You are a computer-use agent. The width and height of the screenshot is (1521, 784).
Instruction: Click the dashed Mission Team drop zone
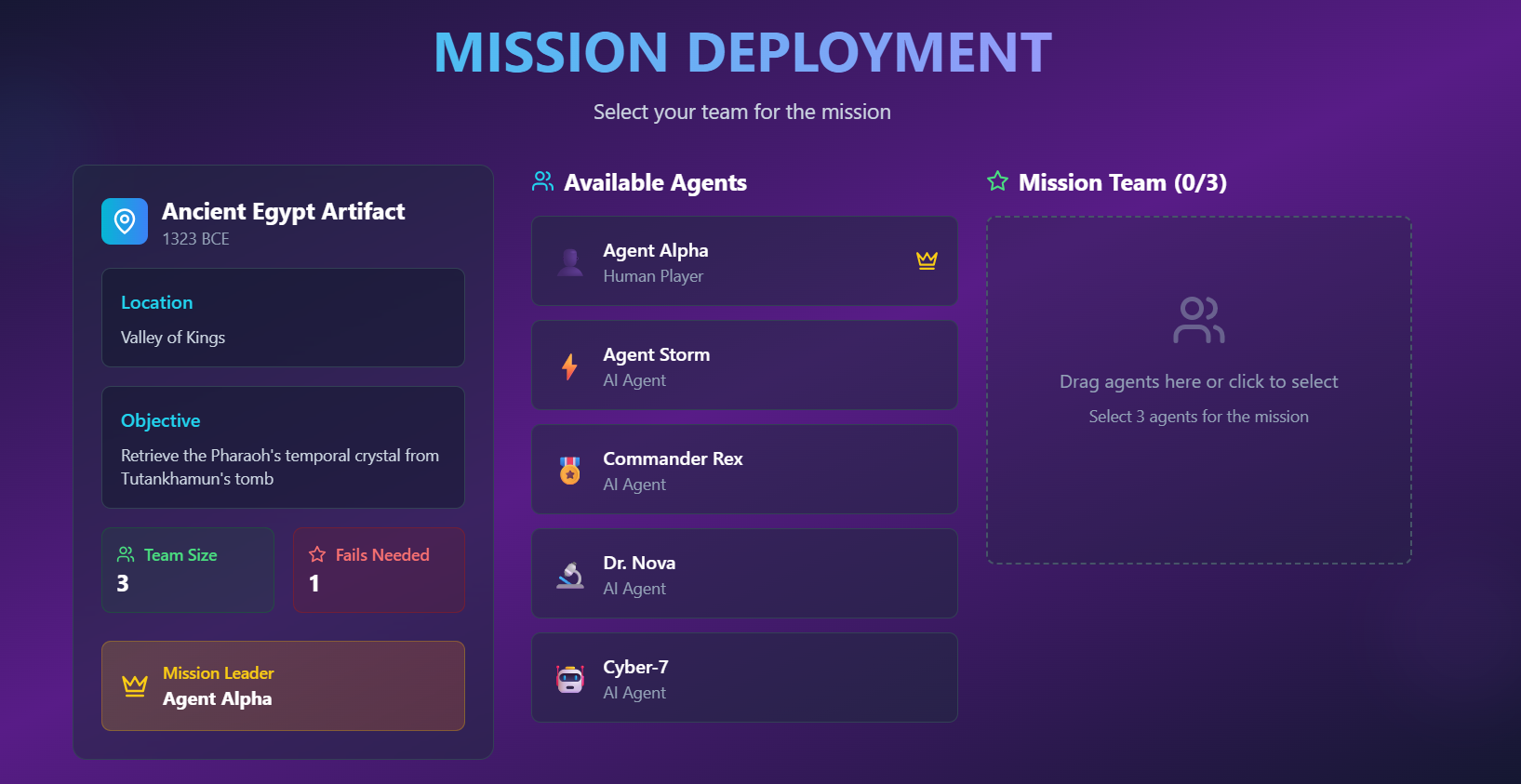tap(1199, 391)
